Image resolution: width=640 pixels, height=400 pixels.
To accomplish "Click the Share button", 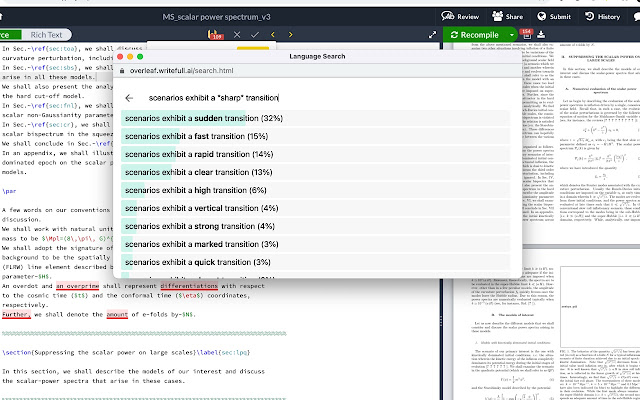I will [507, 16].
